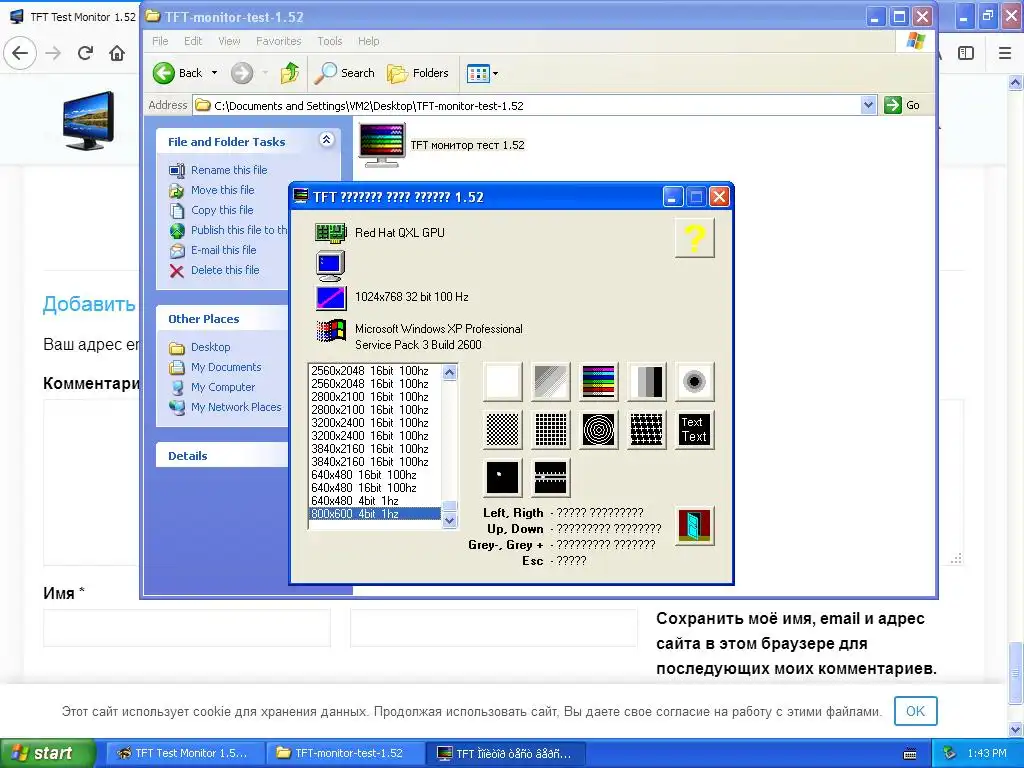The height and width of the screenshot is (768, 1024).
Task: Click Go button next to address bar
Action: coord(902,105)
